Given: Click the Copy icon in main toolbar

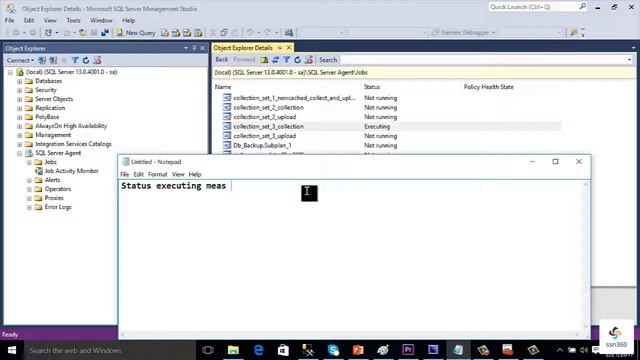Looking at the screenshot, I should tap(224, 33).
